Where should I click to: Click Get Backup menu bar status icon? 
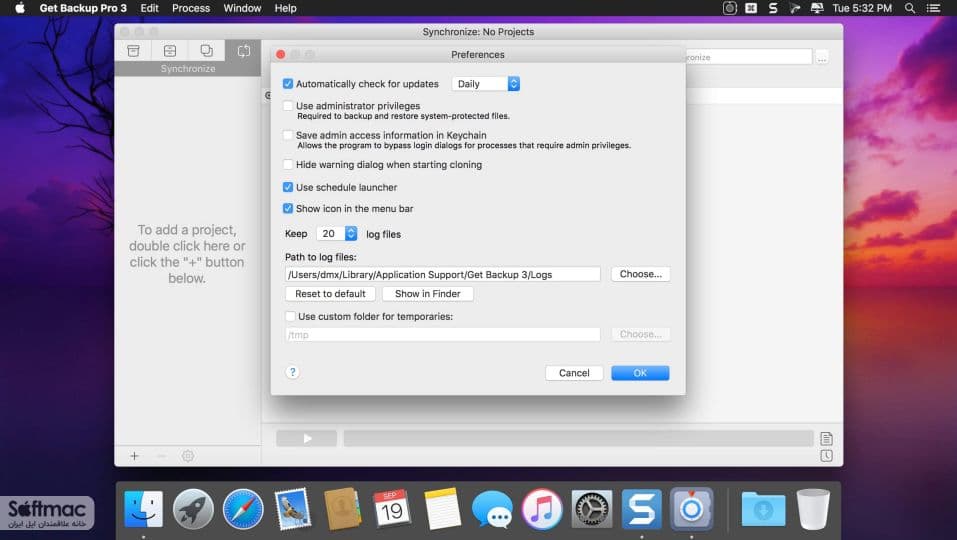point(730,8)
